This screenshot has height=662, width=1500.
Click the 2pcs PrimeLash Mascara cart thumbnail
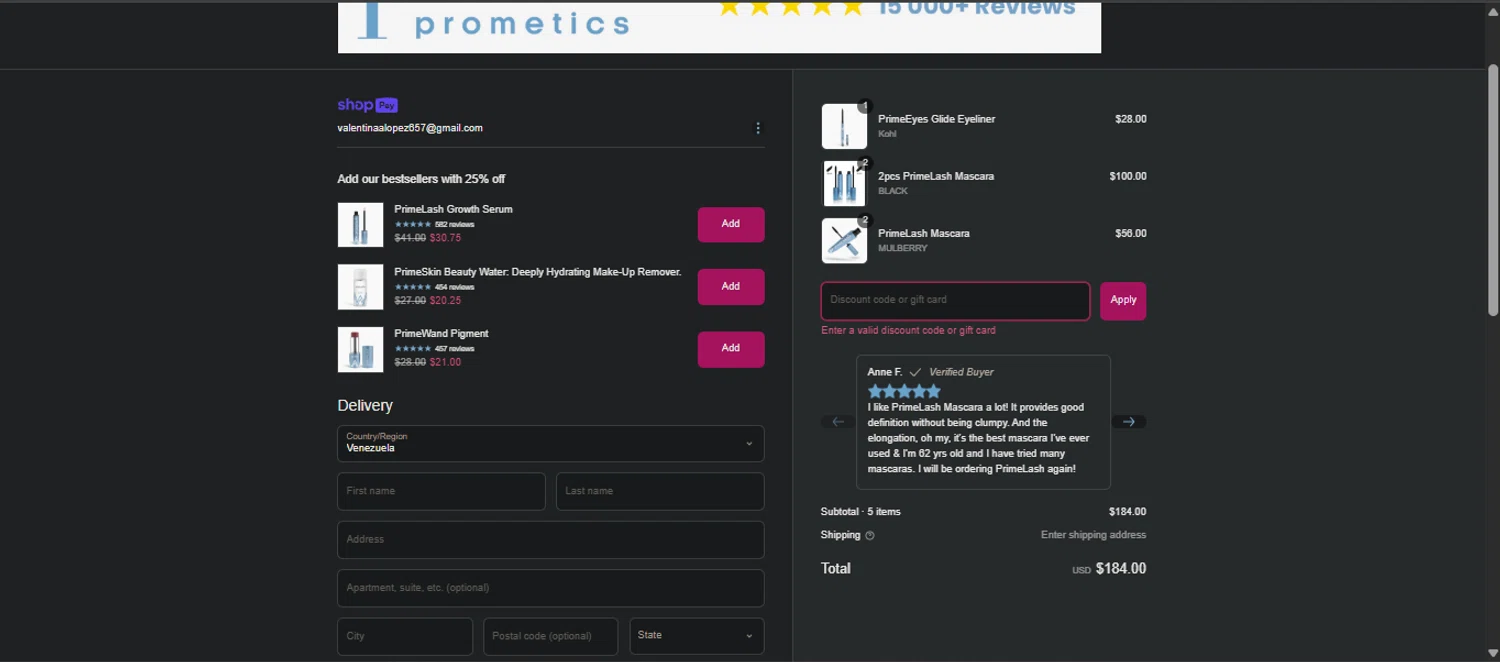[844, 183]
